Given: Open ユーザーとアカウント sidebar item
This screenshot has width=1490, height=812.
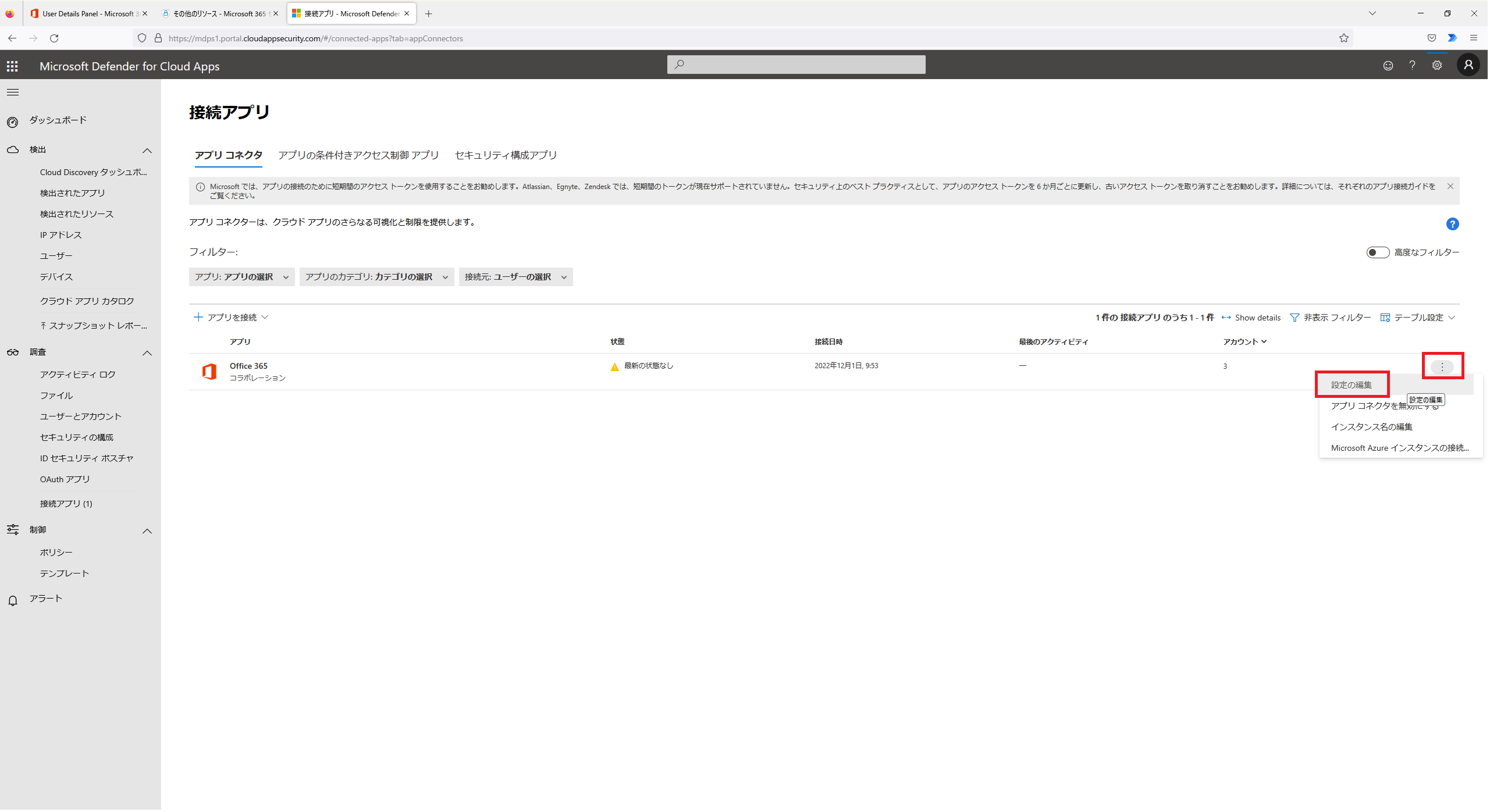Looking at the screenshot, I should pyautogui.click(x=81, y=417).
